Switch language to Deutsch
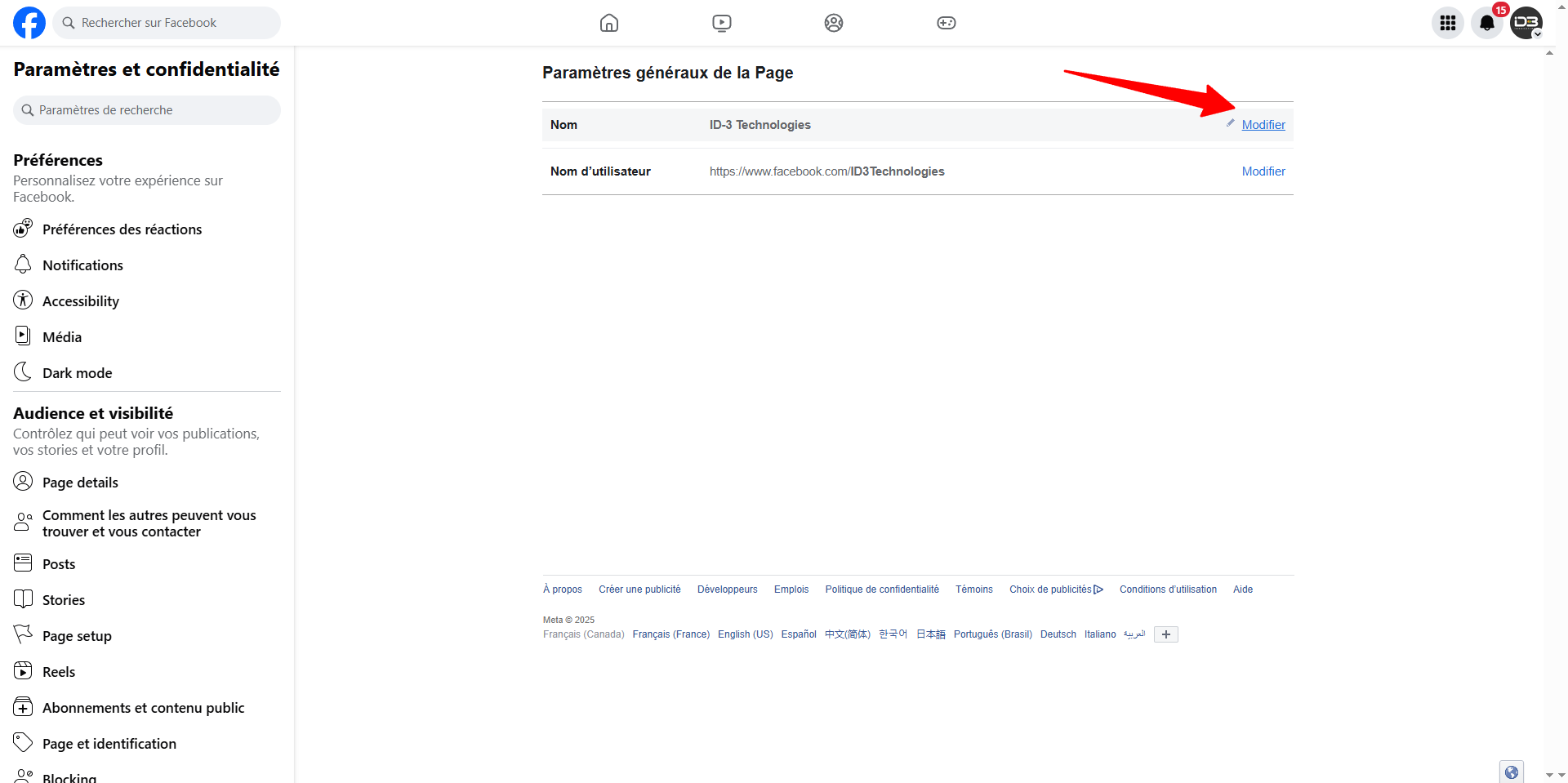The height and width of the screenshot is (783, 1568). pos(1058,634)
